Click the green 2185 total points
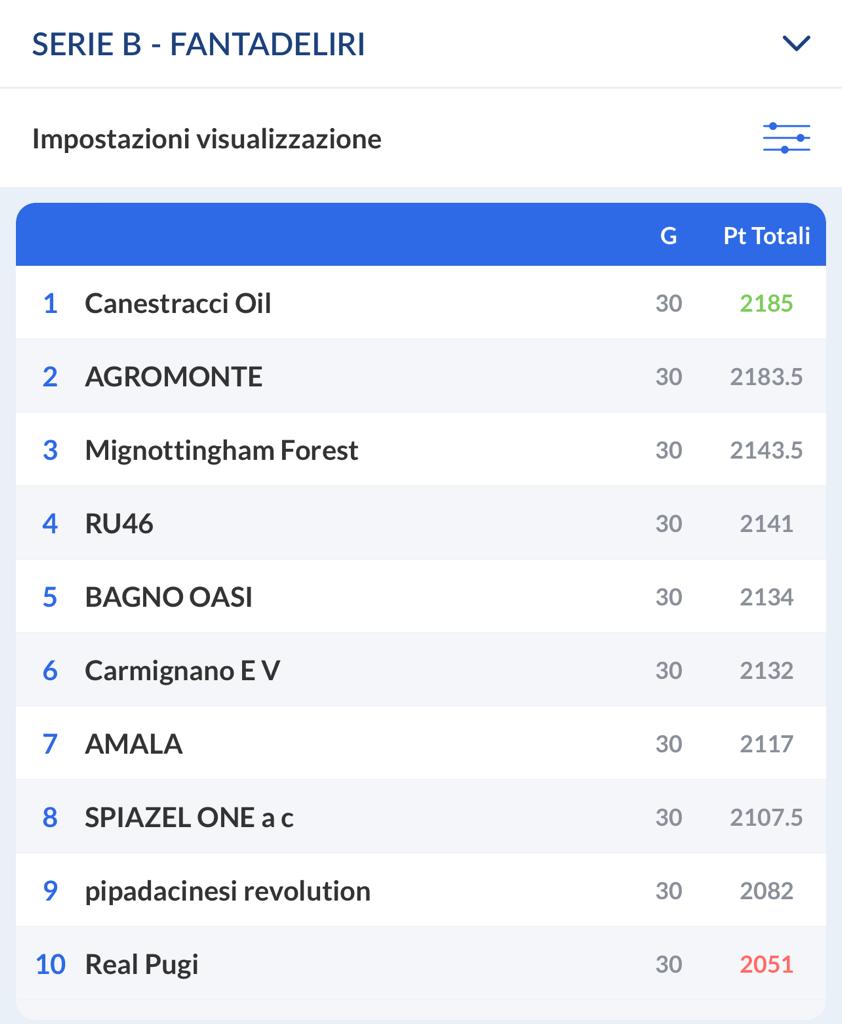842x1024 pixels. point(766,303)
